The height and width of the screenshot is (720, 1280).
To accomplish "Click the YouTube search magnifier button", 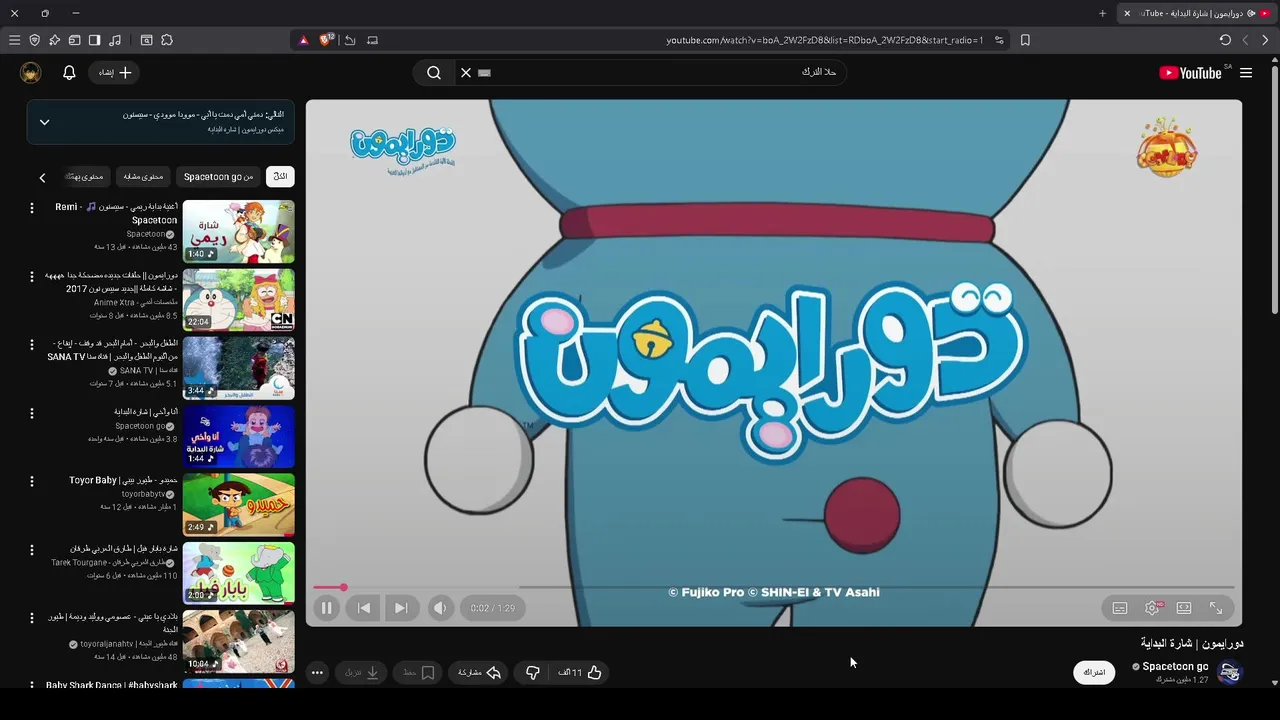I will pos(434,72).
